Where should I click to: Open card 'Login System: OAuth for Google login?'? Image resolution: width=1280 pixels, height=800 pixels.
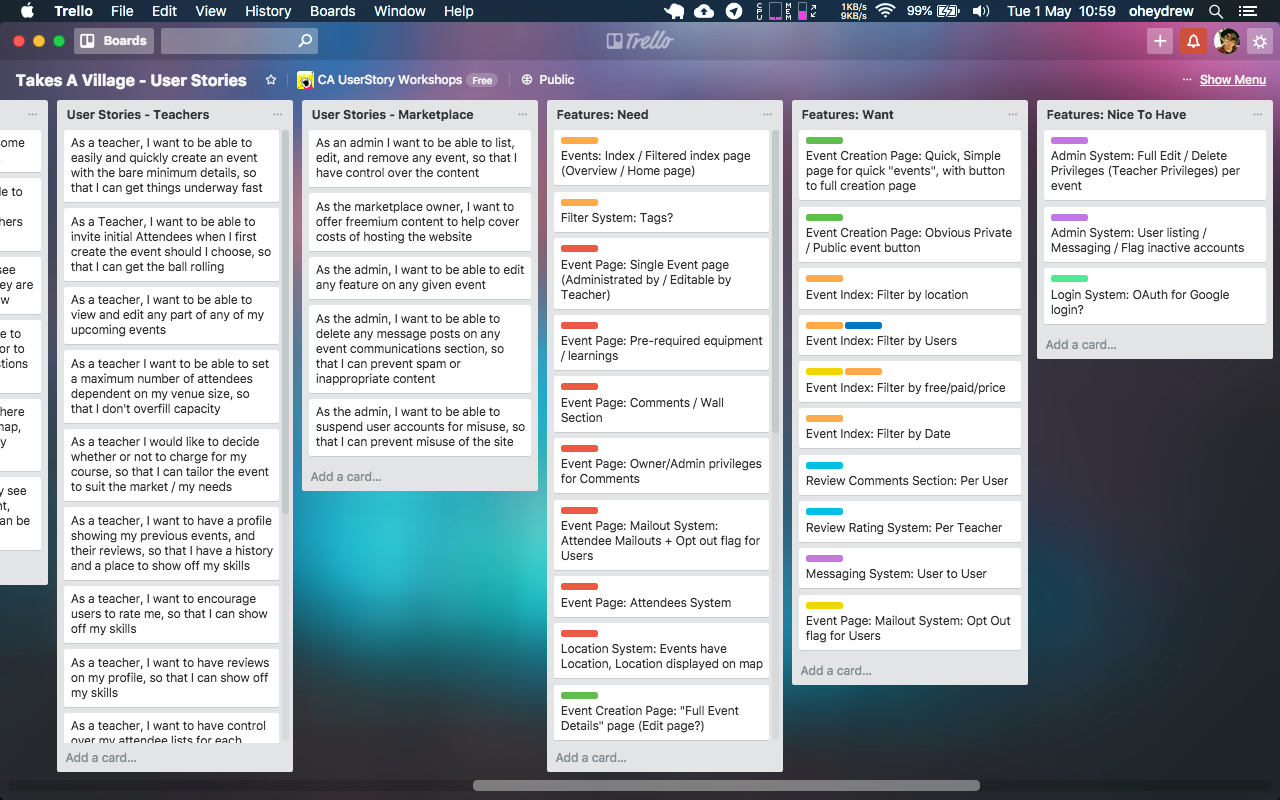(1155, 294)
